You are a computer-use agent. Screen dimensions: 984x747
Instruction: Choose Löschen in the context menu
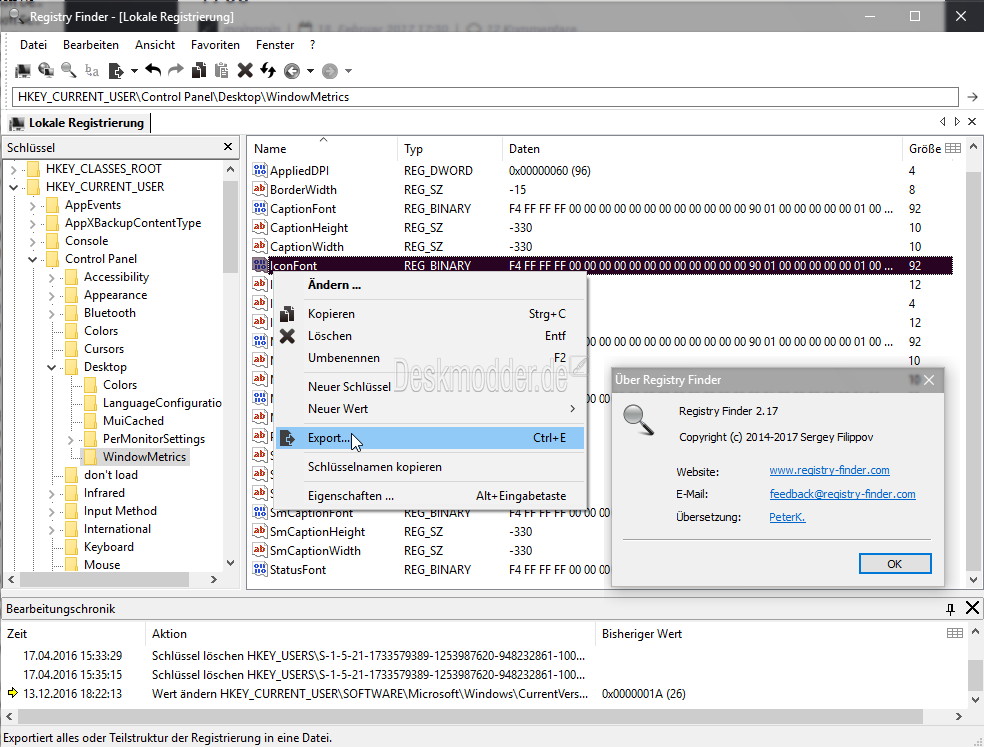430,336
